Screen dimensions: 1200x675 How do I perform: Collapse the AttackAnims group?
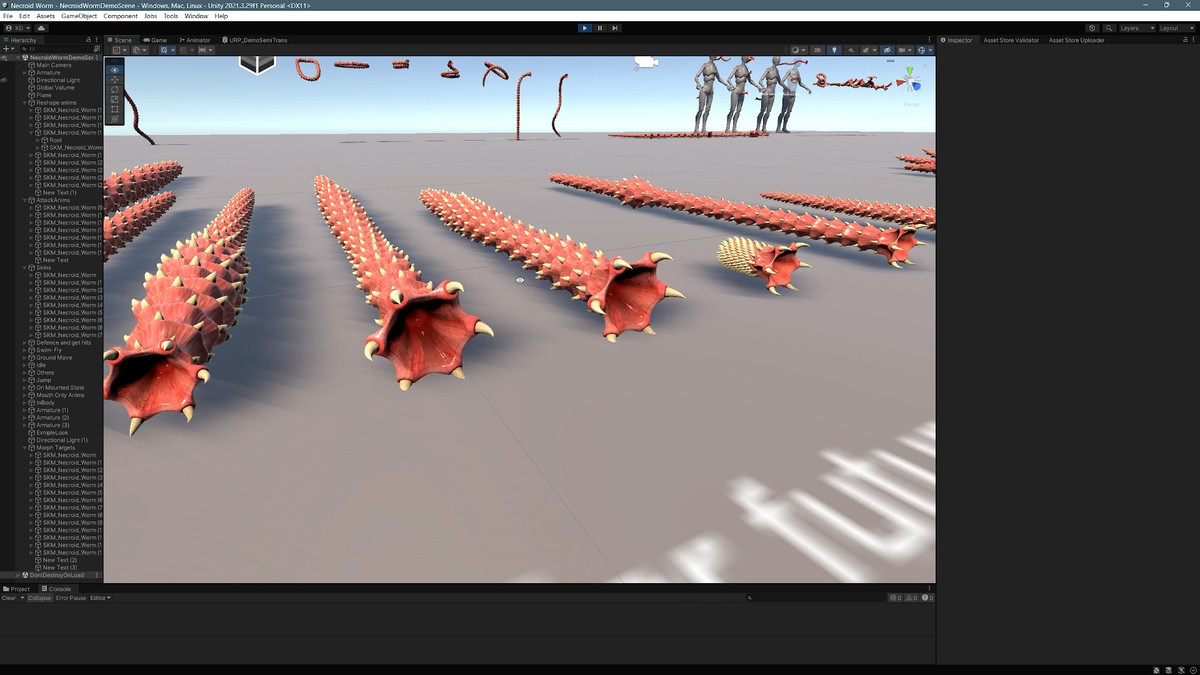(x=25, y=200)
